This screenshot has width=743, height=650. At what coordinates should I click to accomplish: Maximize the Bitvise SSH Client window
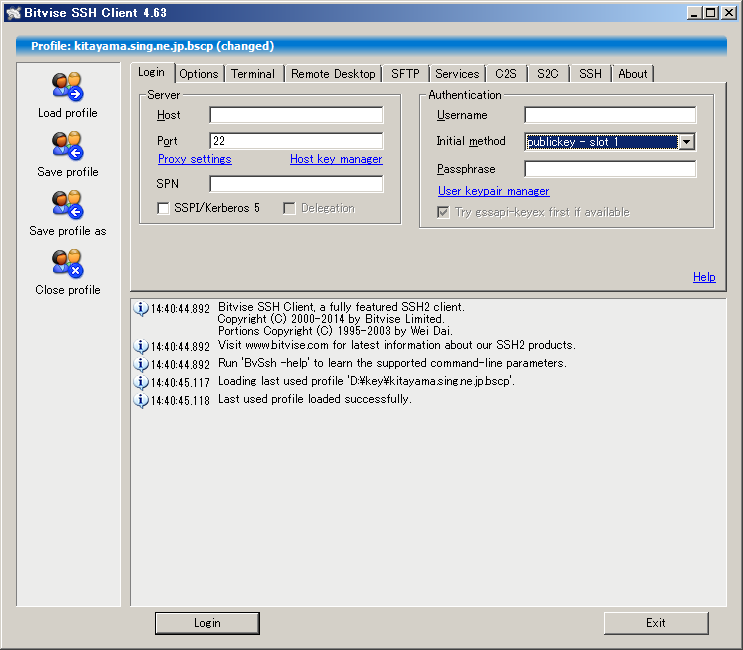pos(711,13)
